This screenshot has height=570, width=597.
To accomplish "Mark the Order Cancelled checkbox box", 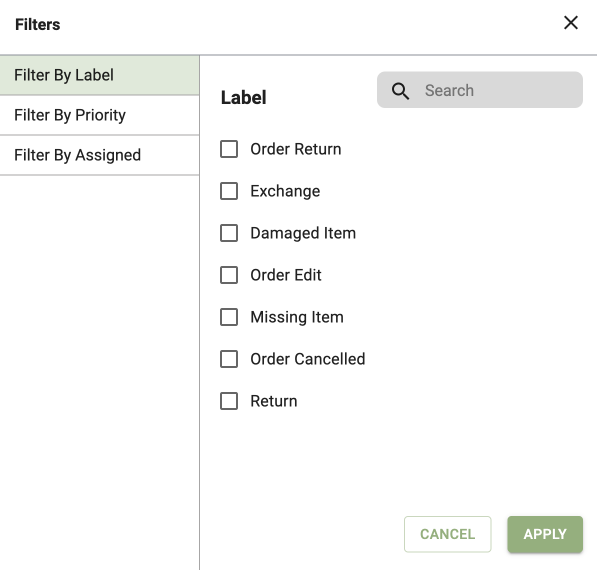I will 229,359.
